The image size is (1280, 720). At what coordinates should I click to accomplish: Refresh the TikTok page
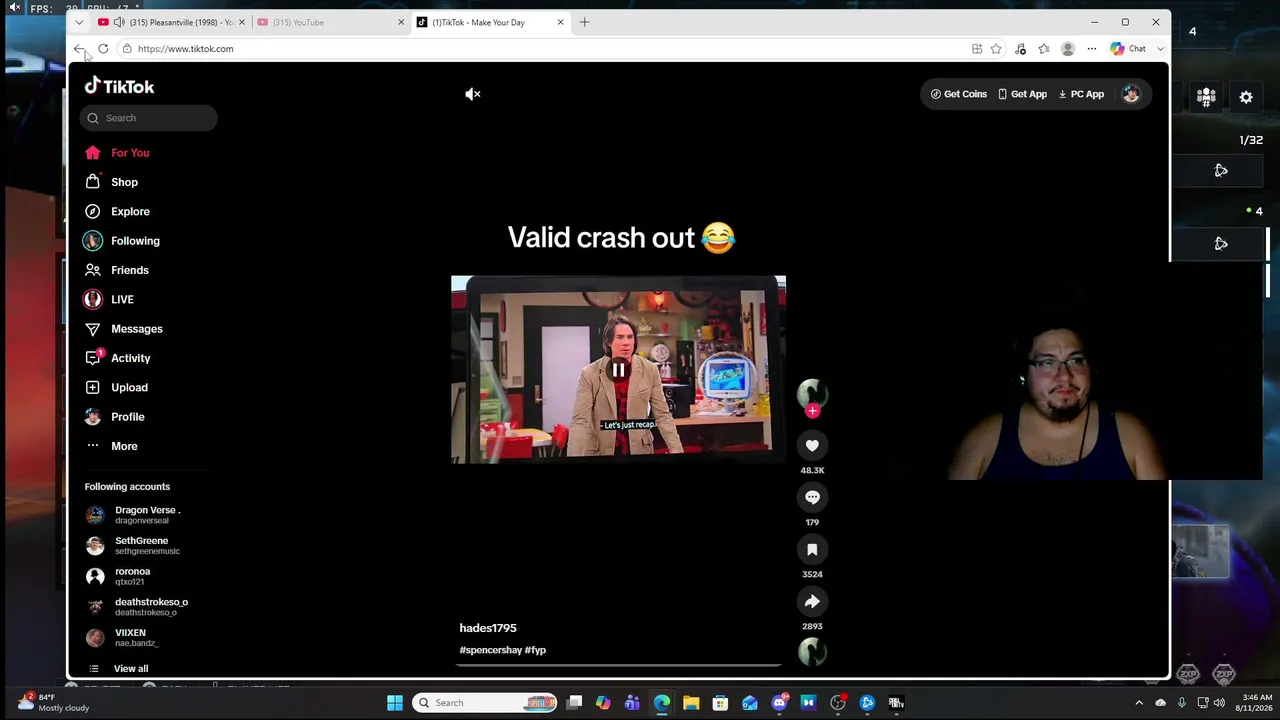pyautogui.click(x=103, y=49)
